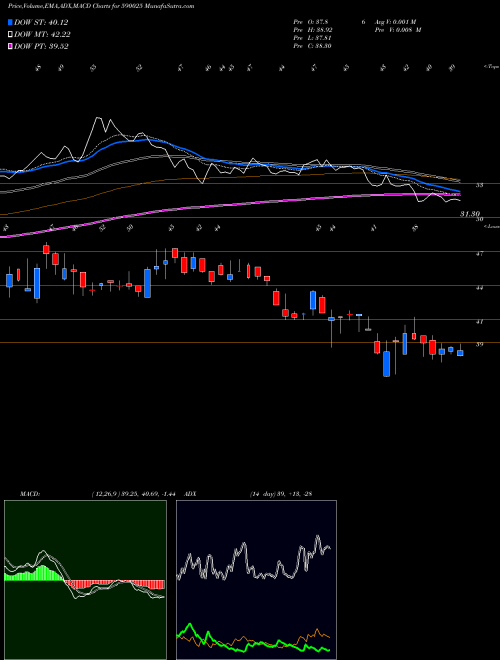Click the 'MACD:' panel label
The image size is (500, 660).
pyautogui.click(x=29, y=494)
